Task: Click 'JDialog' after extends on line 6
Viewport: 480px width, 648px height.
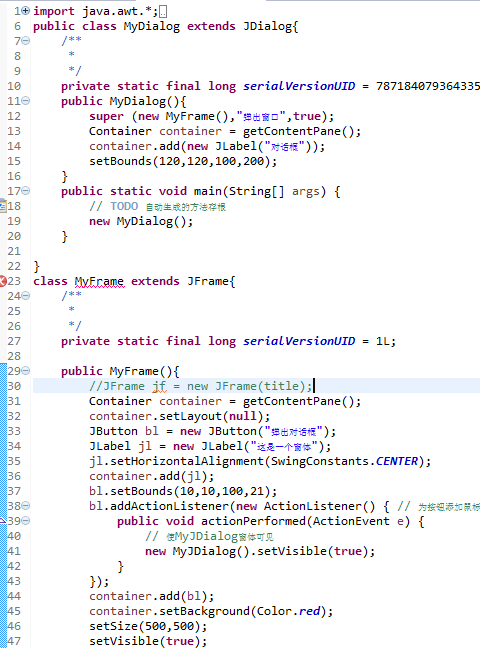Action: click(x=267, y=26)
